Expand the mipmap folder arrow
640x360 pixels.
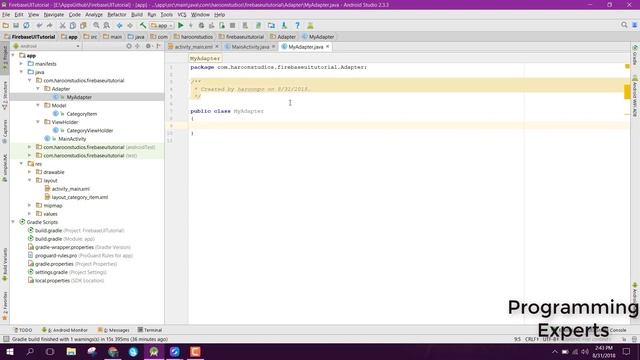coord(29,205)
